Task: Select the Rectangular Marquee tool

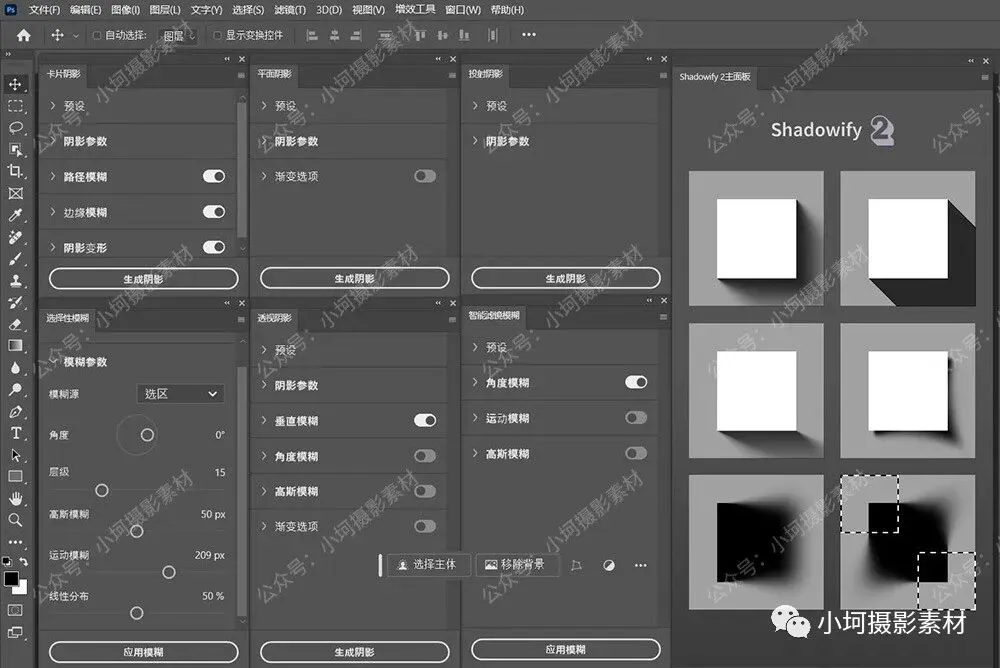Action: pyautogui.click(x=15, y=106)
